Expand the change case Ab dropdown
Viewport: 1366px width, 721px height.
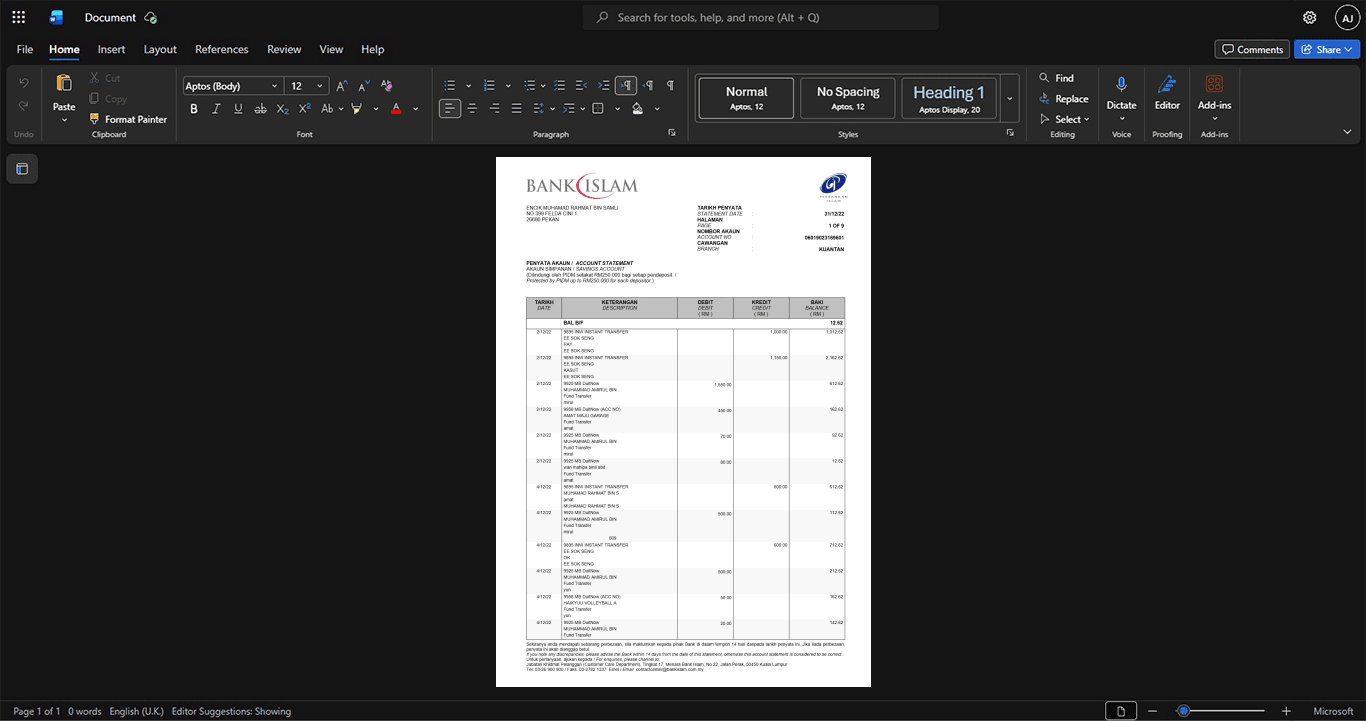(x=341, y=108)
